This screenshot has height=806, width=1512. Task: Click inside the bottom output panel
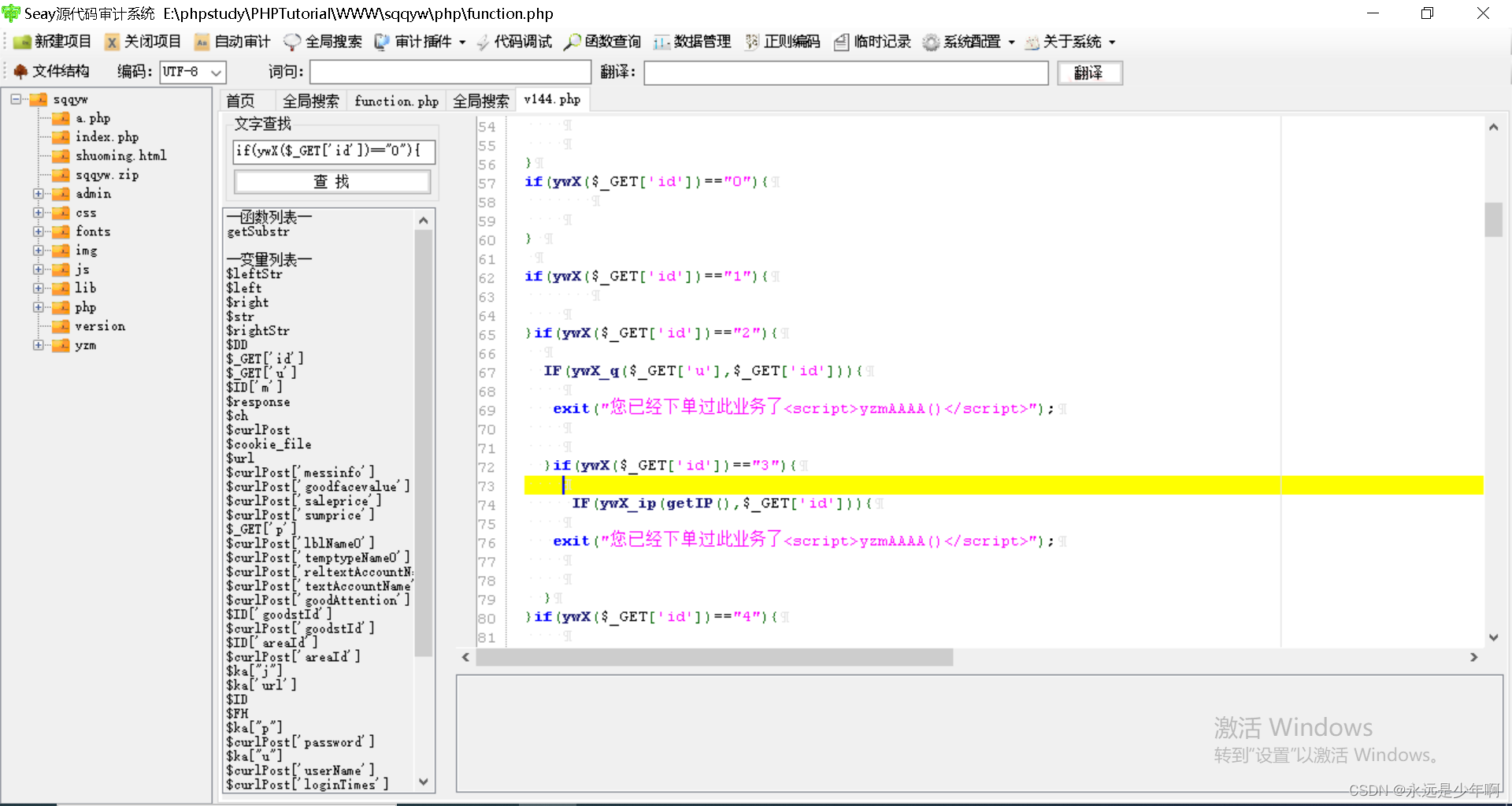[x=979, y=733]
